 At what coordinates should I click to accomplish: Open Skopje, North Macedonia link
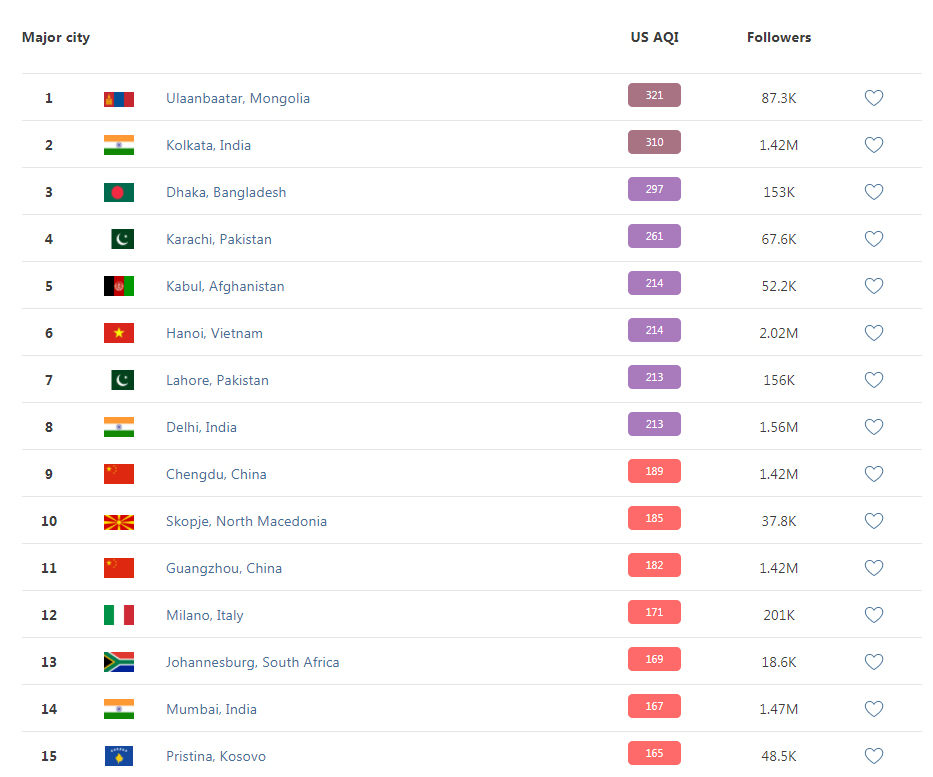(246, 521)
